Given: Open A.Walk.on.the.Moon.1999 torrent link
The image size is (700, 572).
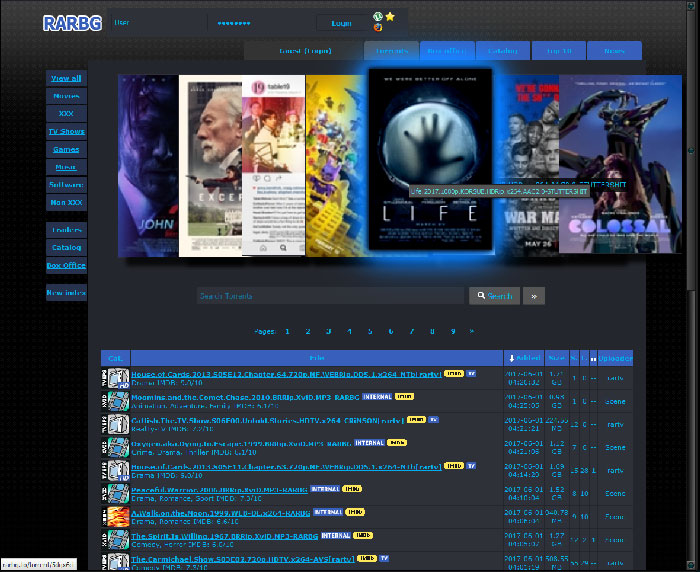Looking at the screenshot, I should [221, 513].
